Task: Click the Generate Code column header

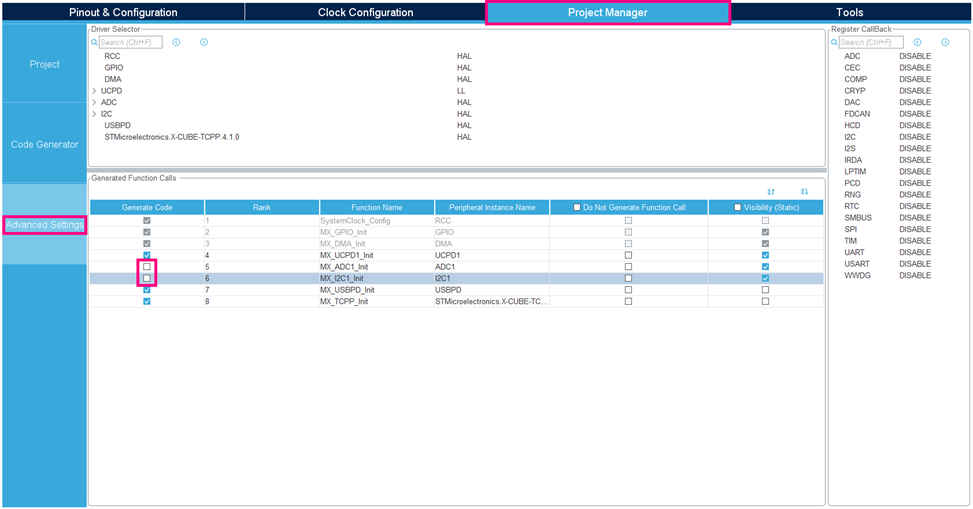Action: [x=147, y=207]
